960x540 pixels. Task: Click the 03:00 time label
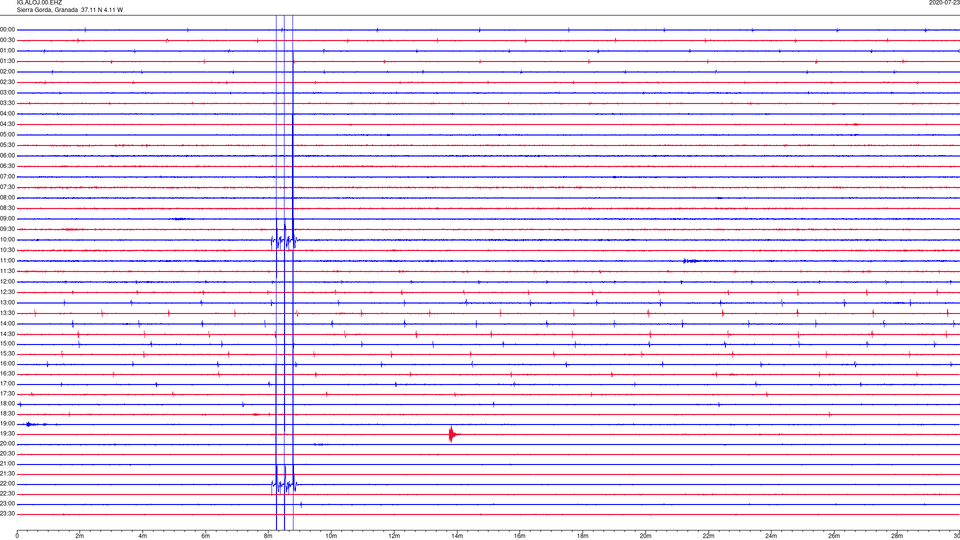[8, 92]
